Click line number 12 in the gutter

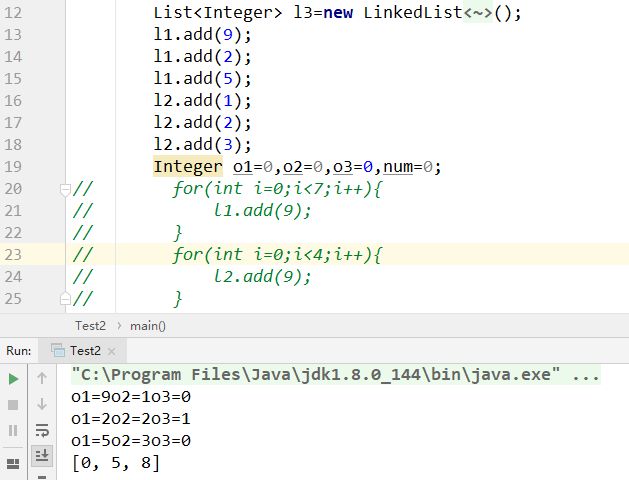[13, 12]
